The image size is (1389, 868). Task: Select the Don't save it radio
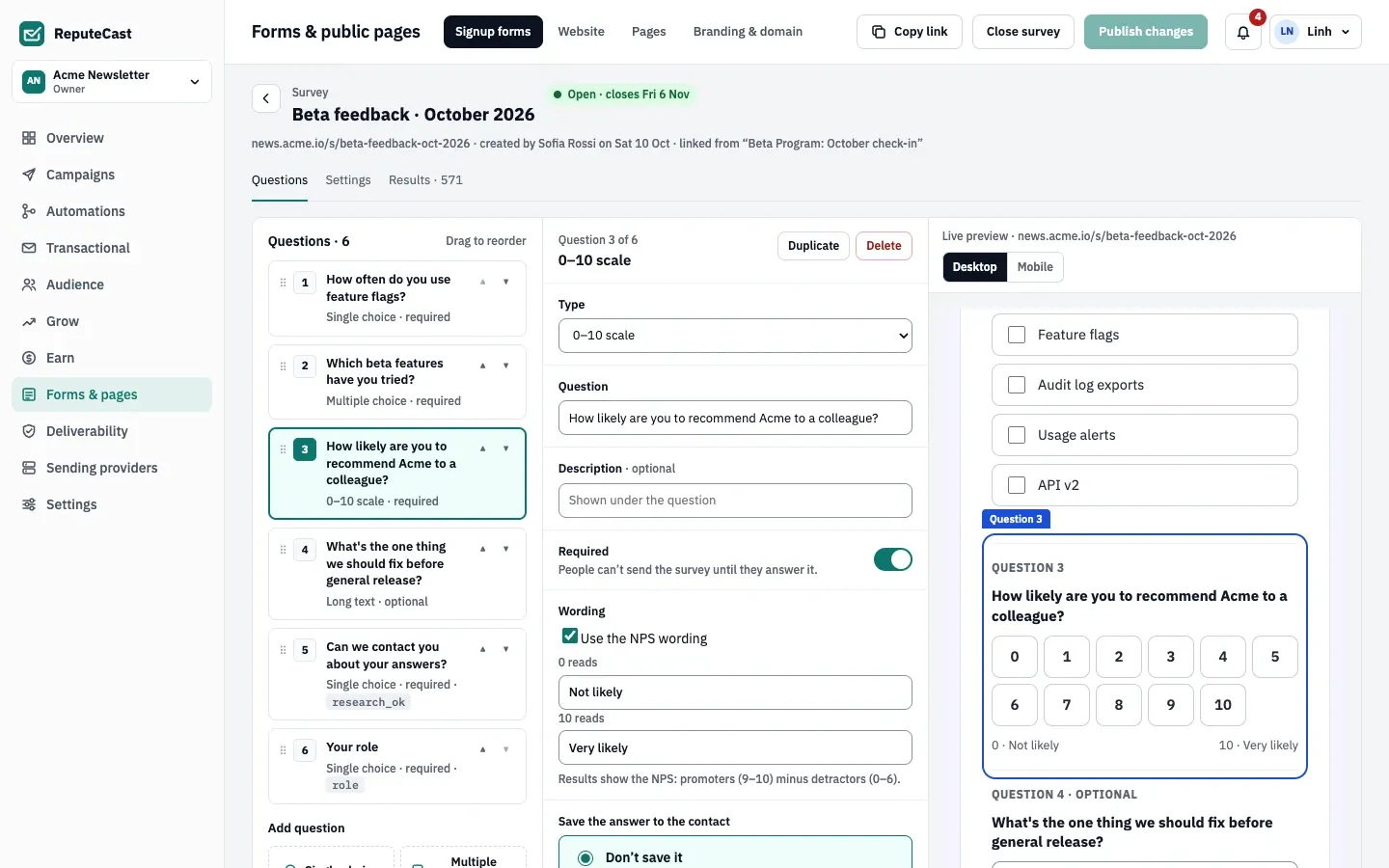[x=586, y=857]
